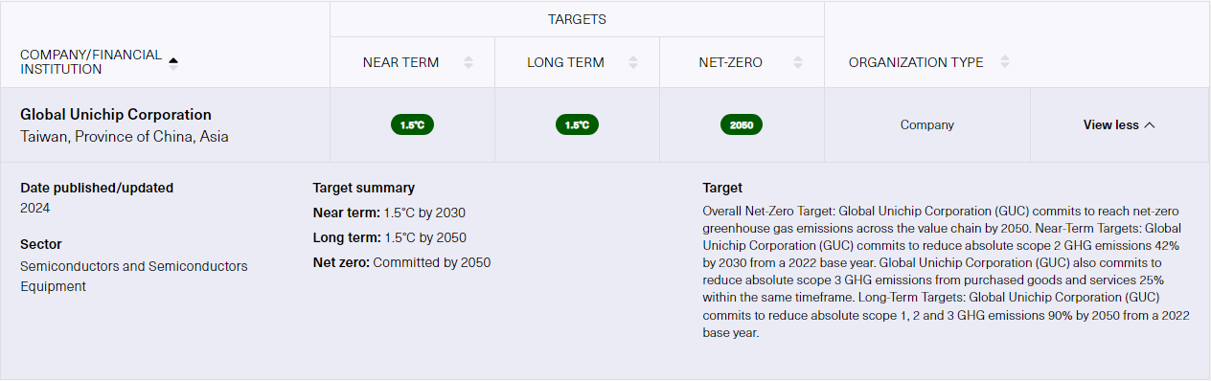This screenshot has height=381, width=1211.
Task: Click the Near Term sort arrows
Action: [x=469, y=63]
